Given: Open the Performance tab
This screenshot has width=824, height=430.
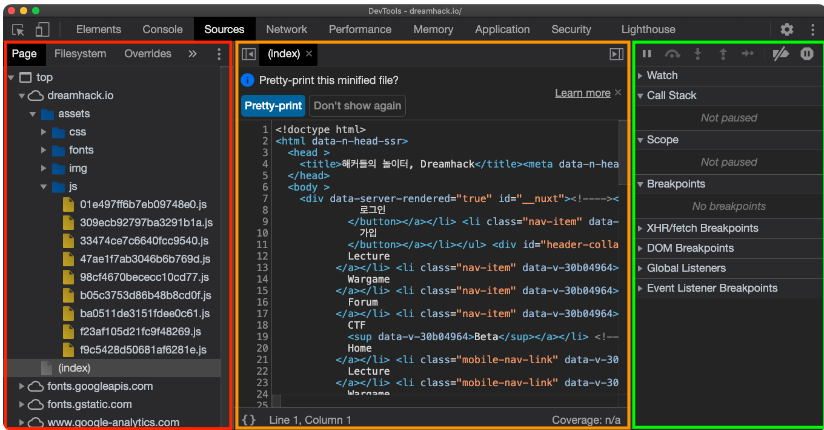Looking at the screenshot, I should click(x=360, y=29).
